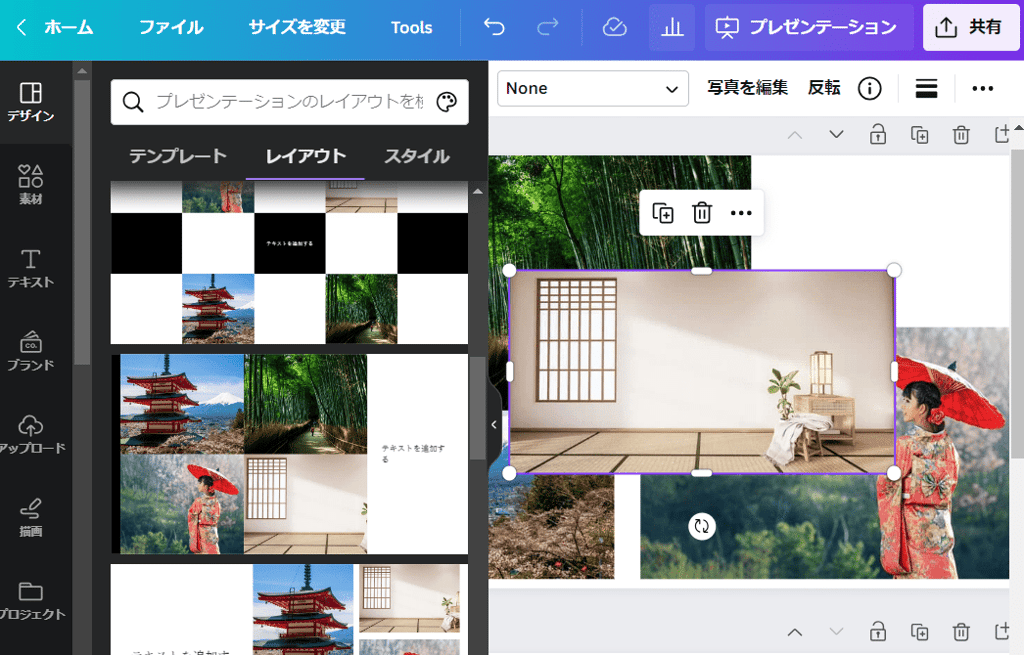The image size is (1024, 655).
Task: Open the ファイル menu
Action: (x=171, y=27)
